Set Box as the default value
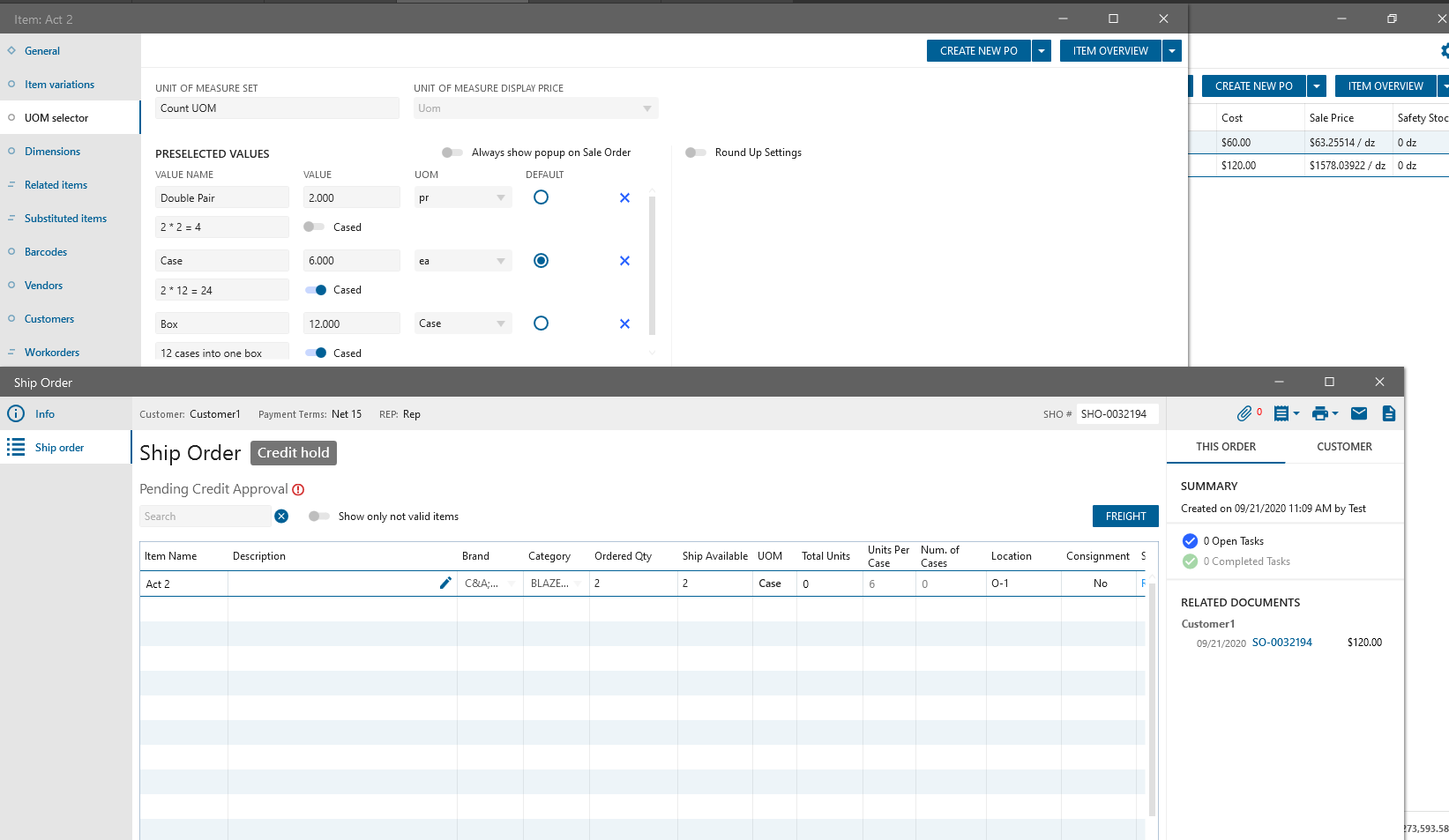1449x840 pixels. pyautogui.click(x=542, y=323)
